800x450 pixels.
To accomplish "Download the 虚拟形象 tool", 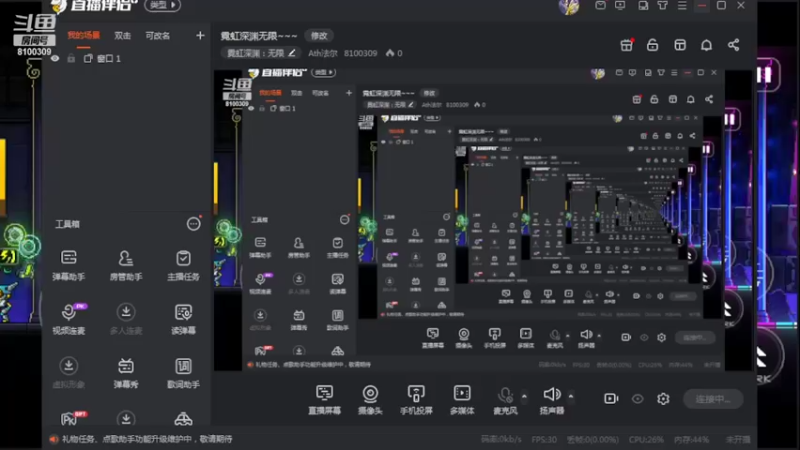I will click(x=68, y=373).
